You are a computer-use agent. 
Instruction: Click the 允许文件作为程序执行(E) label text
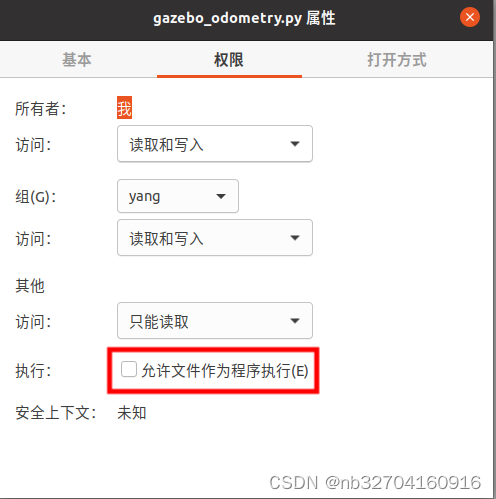click(225, 370)
